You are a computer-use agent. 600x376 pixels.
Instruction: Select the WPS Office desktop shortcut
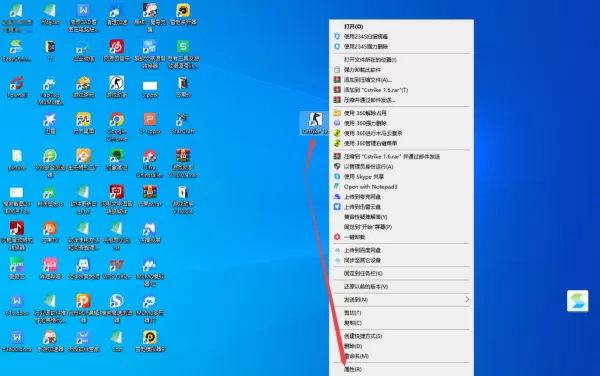[x=116, y=269]
